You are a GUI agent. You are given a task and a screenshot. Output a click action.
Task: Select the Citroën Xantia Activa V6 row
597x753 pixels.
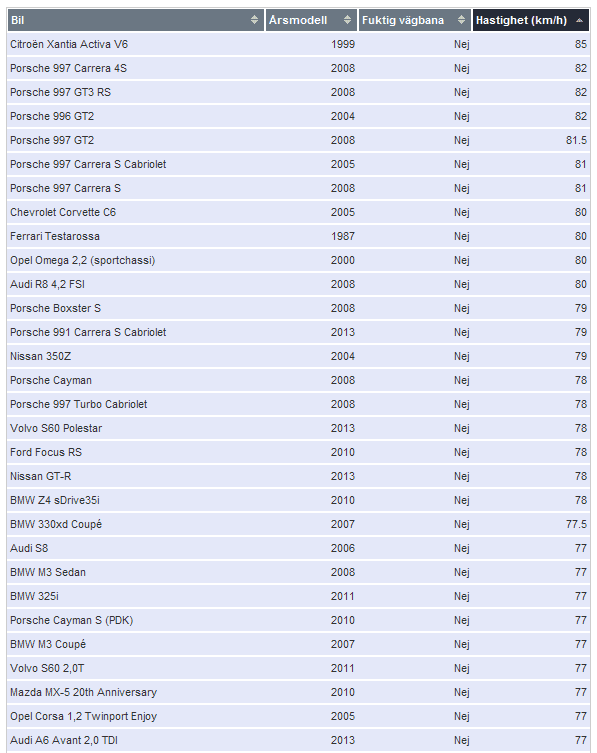tap(298, 44)
